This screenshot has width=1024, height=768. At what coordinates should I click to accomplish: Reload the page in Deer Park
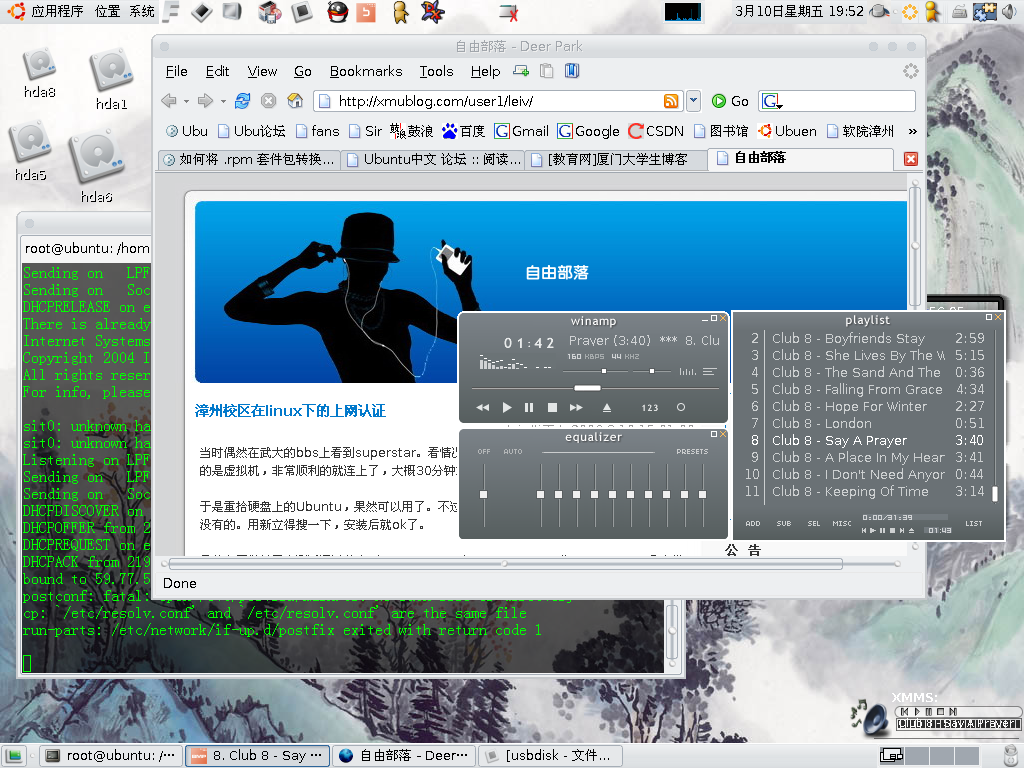(x=243, y=101)
